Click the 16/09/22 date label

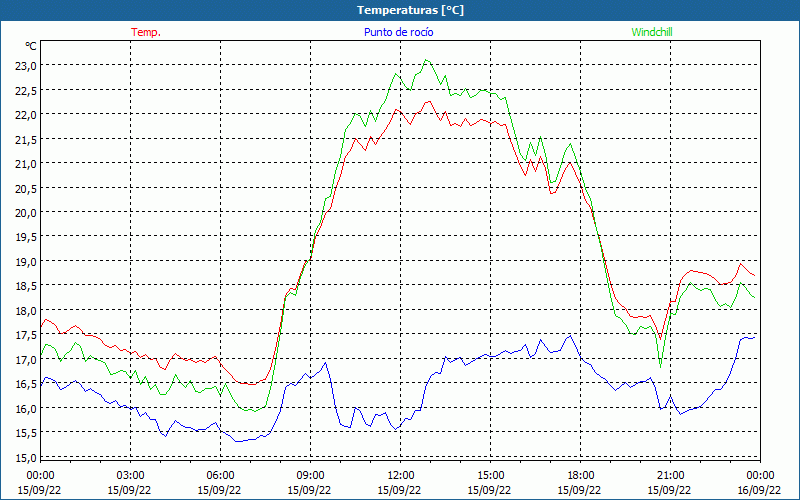click(760, 490)
